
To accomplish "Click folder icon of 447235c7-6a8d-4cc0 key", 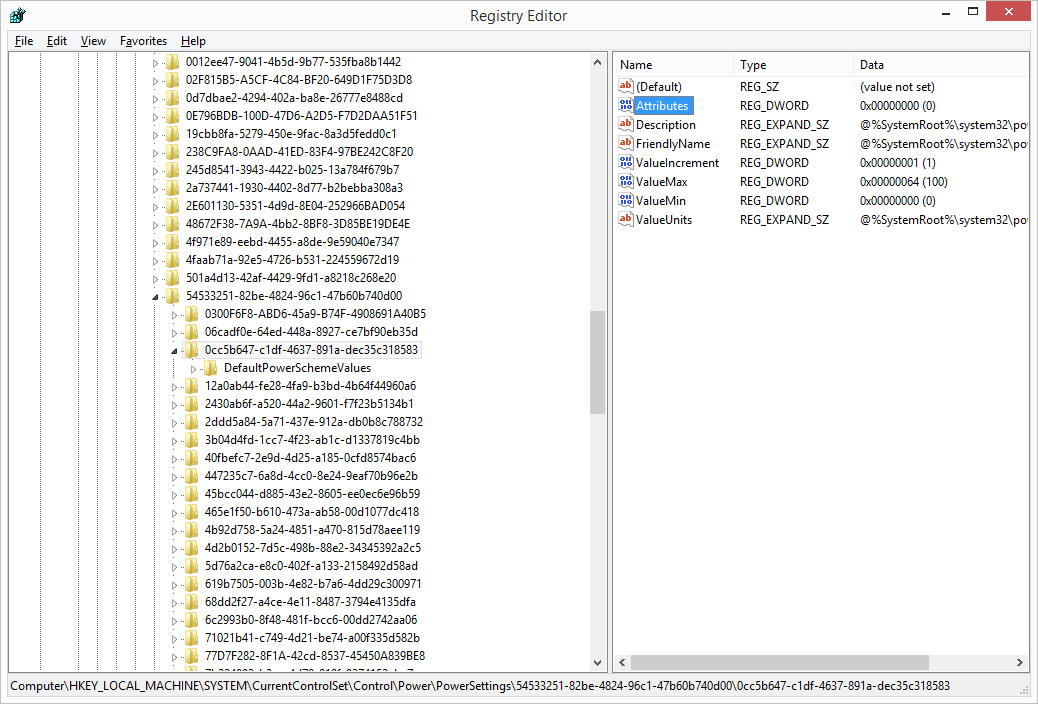I will coord(192,476).
